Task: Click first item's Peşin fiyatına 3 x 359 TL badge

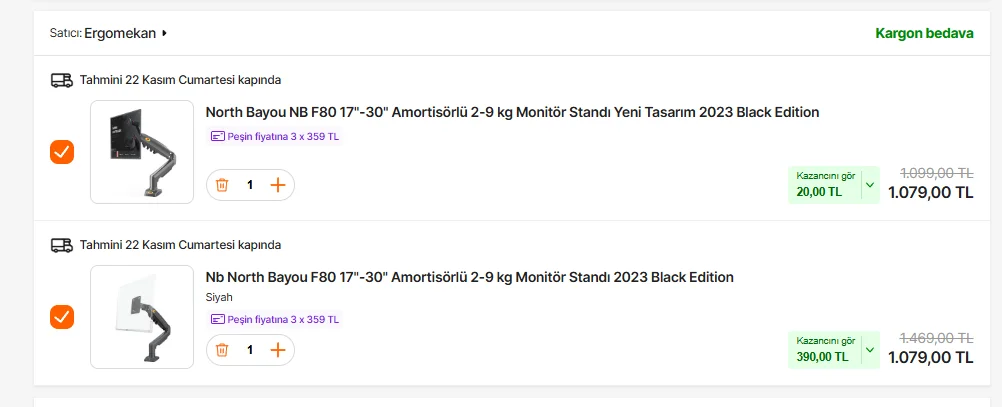Action: (x=275, y=136)
